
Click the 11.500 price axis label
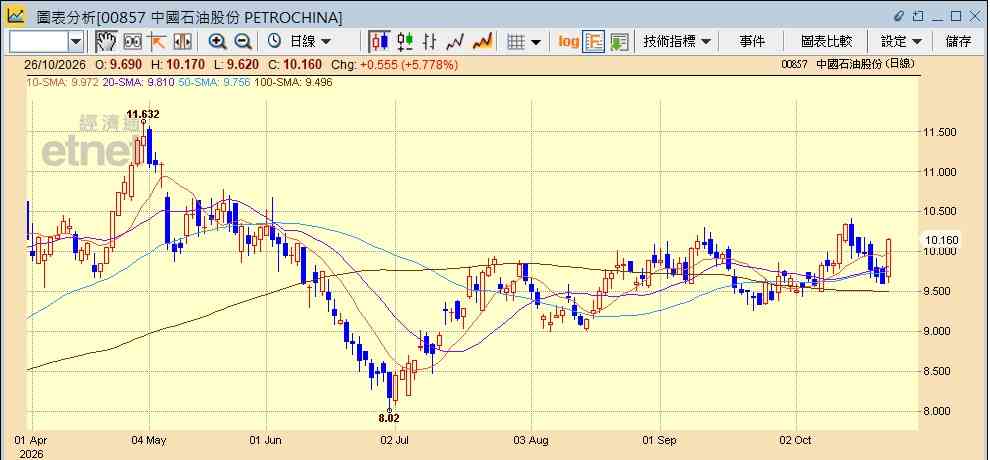[940, 132]
